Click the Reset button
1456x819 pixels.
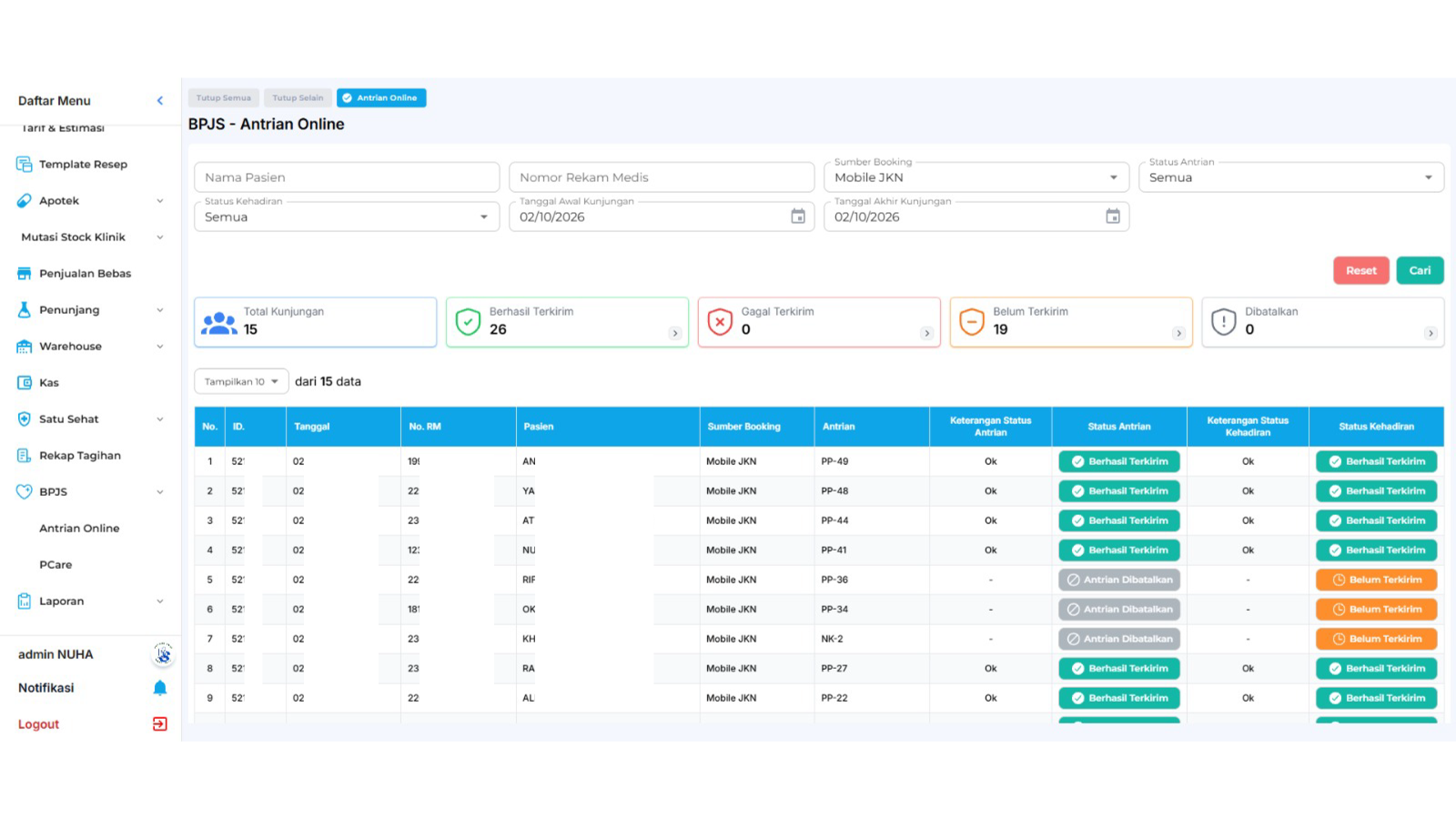click(x=1361, y=270)
